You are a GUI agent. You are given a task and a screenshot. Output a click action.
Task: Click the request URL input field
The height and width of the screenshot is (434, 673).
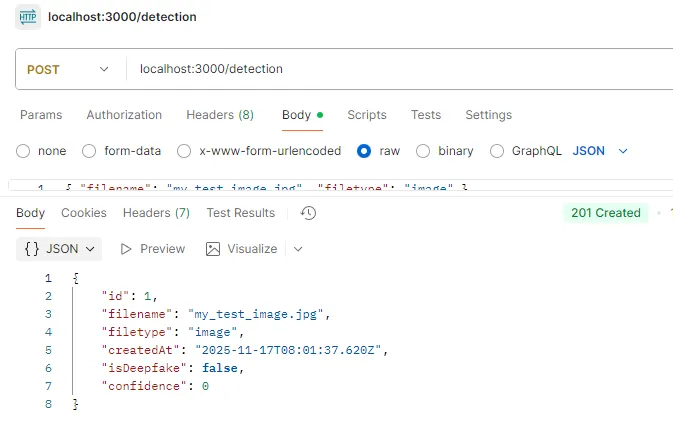pos(400,69)
